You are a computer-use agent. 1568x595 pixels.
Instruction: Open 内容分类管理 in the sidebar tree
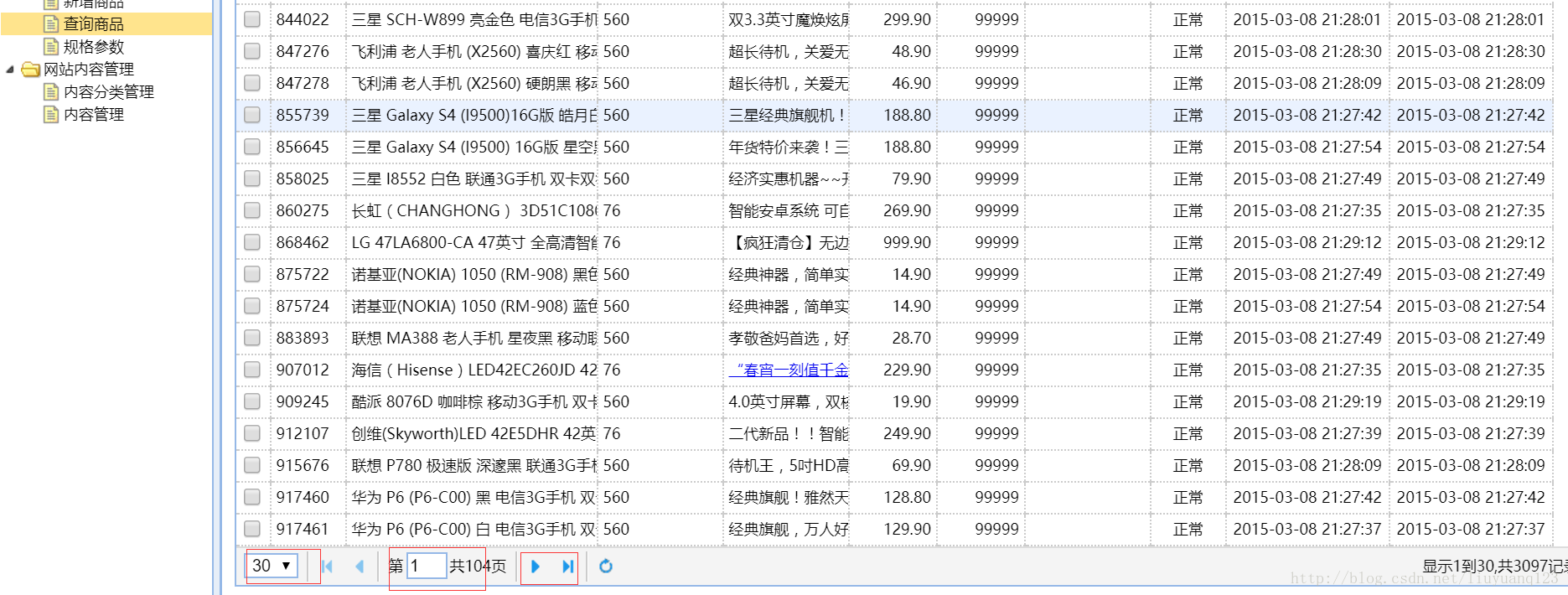tap(109, 91)
